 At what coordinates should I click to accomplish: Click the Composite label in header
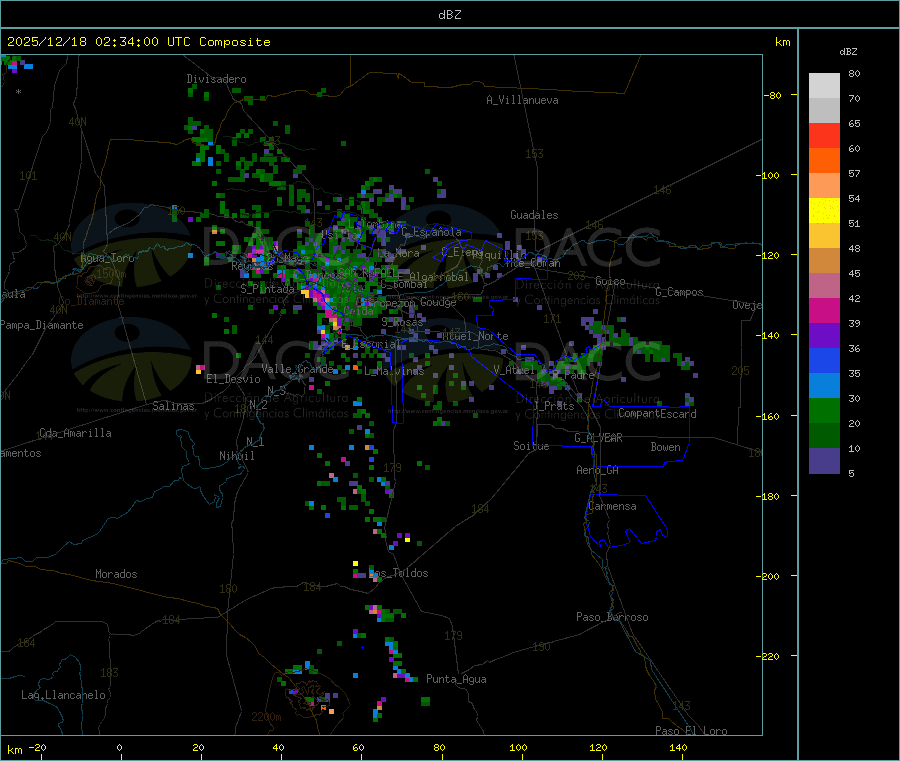[235, 42]
